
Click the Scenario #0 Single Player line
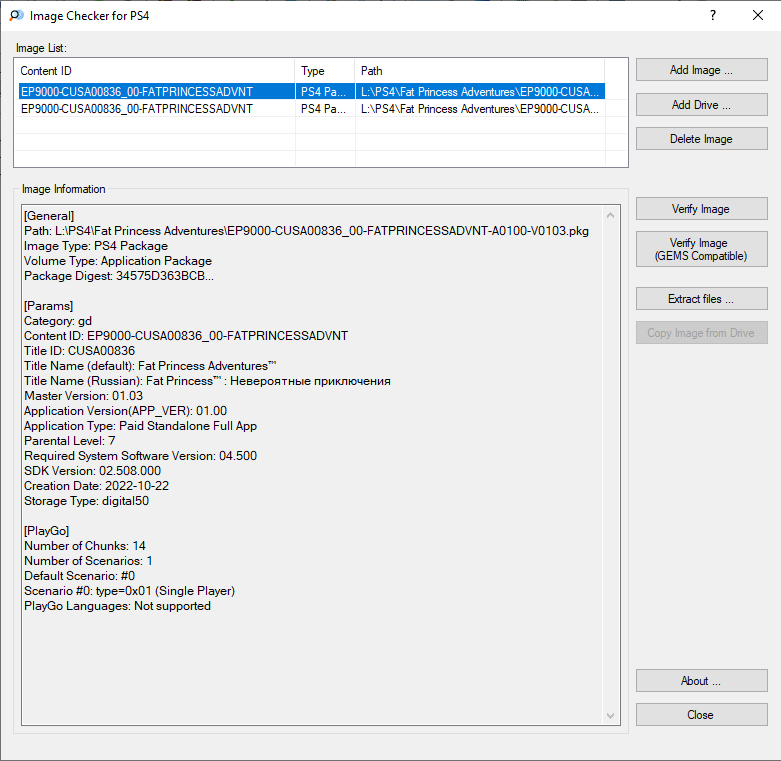130,591
